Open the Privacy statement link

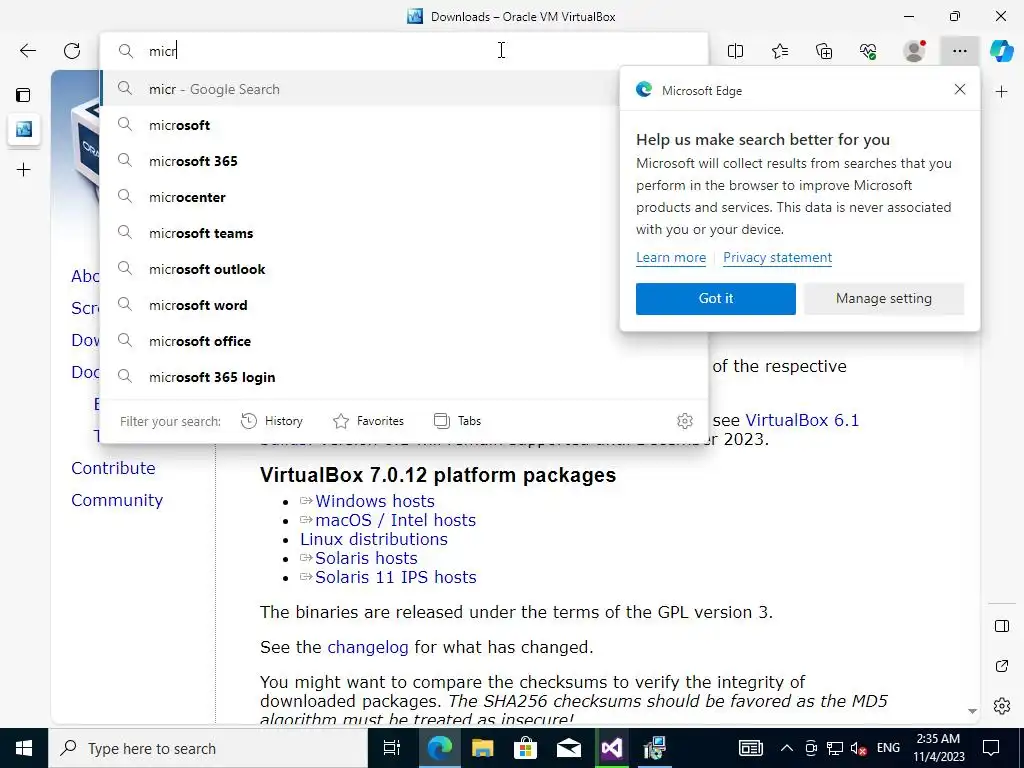777,257
